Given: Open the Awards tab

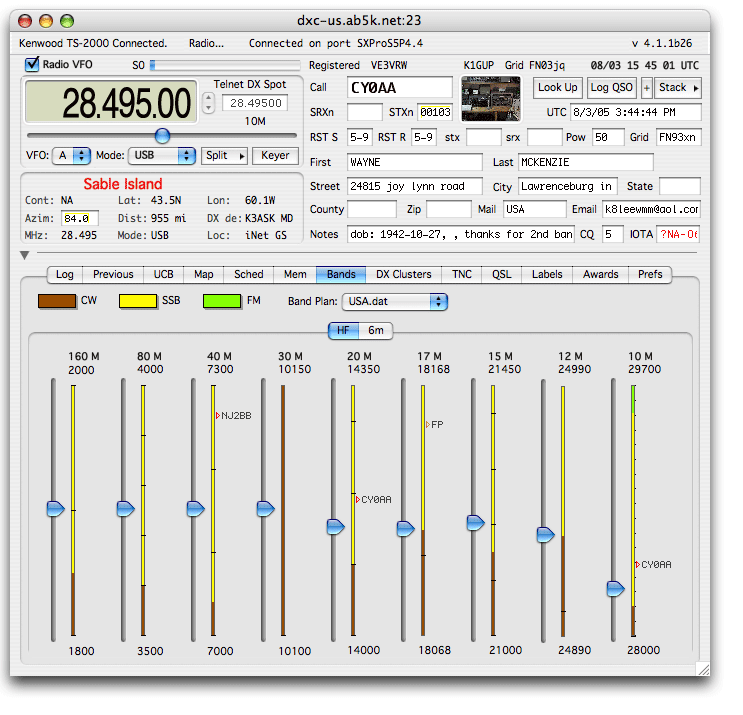Looking at the screenshot, I should (602, 274).
